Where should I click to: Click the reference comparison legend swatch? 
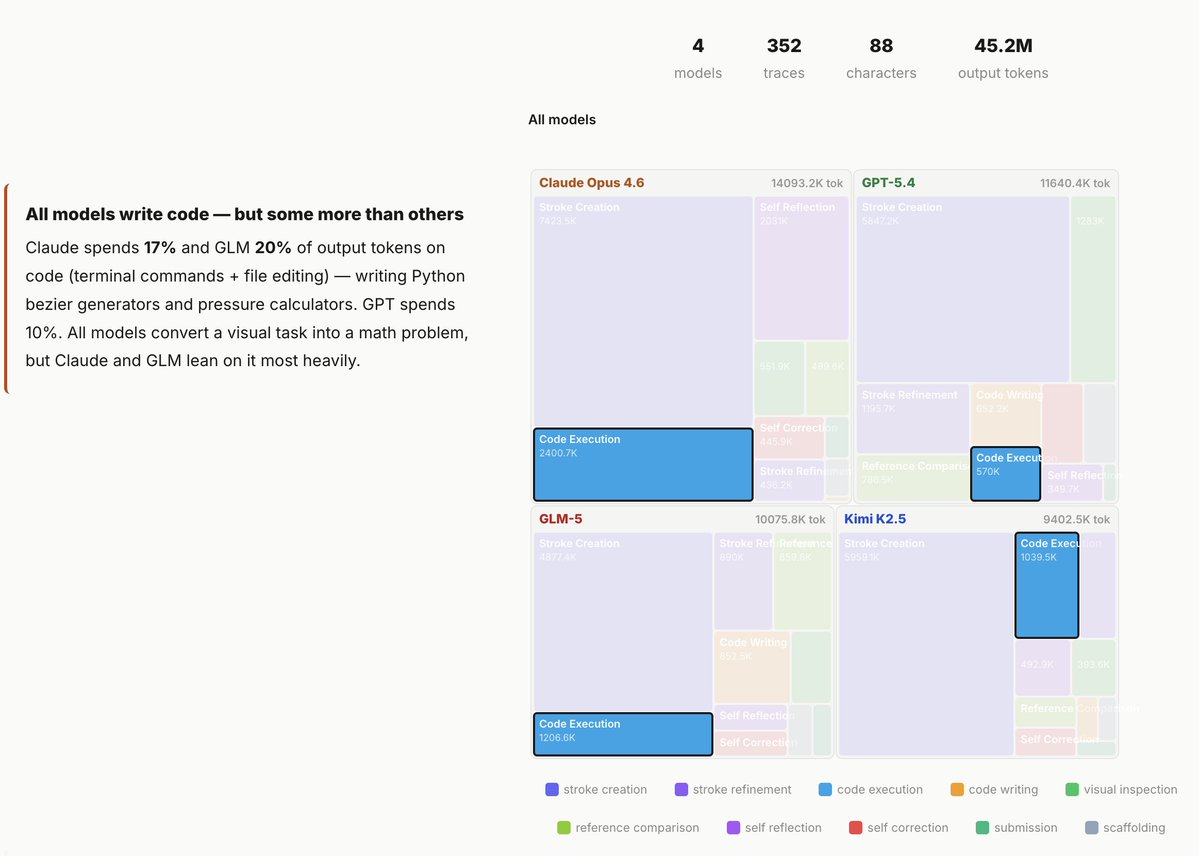564,828
